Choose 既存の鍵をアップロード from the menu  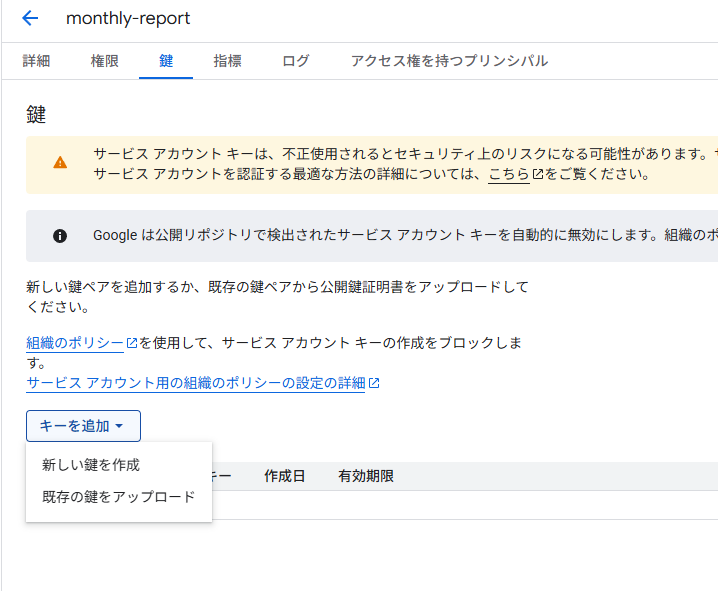[x=119, y=497]
